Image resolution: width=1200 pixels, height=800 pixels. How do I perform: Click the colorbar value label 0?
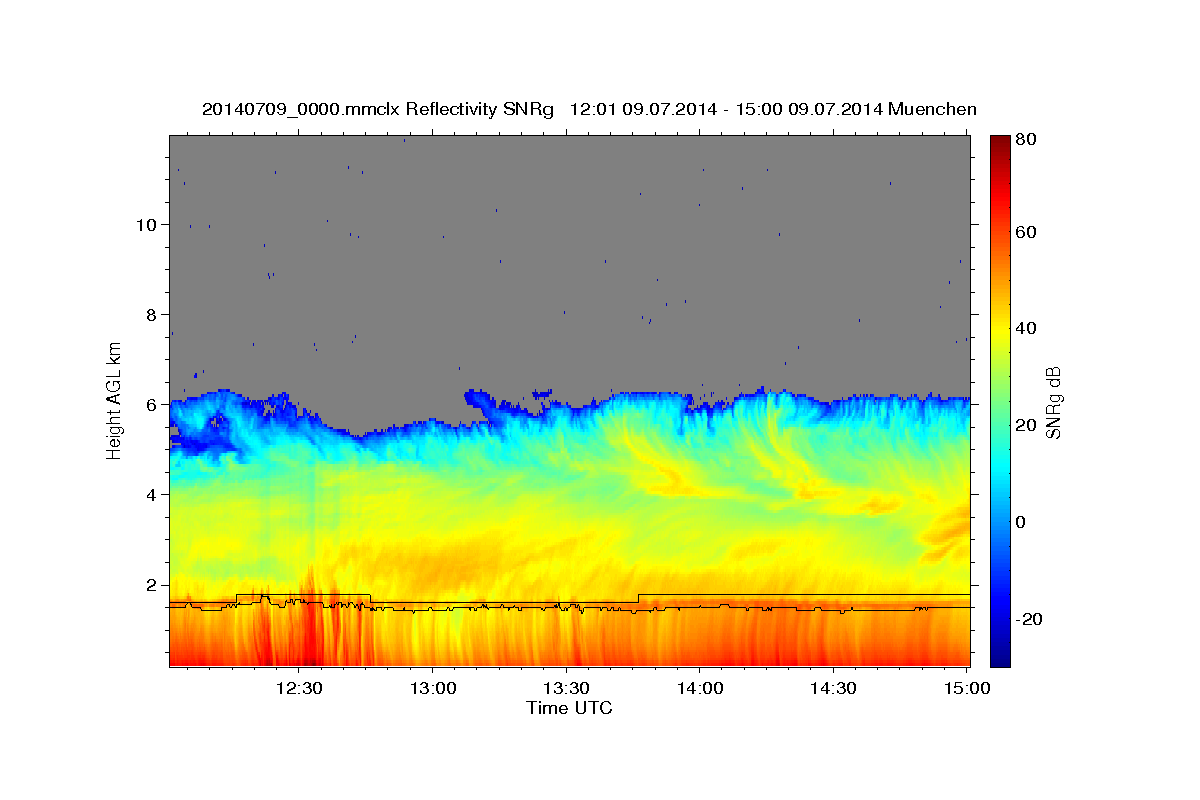1022,522
